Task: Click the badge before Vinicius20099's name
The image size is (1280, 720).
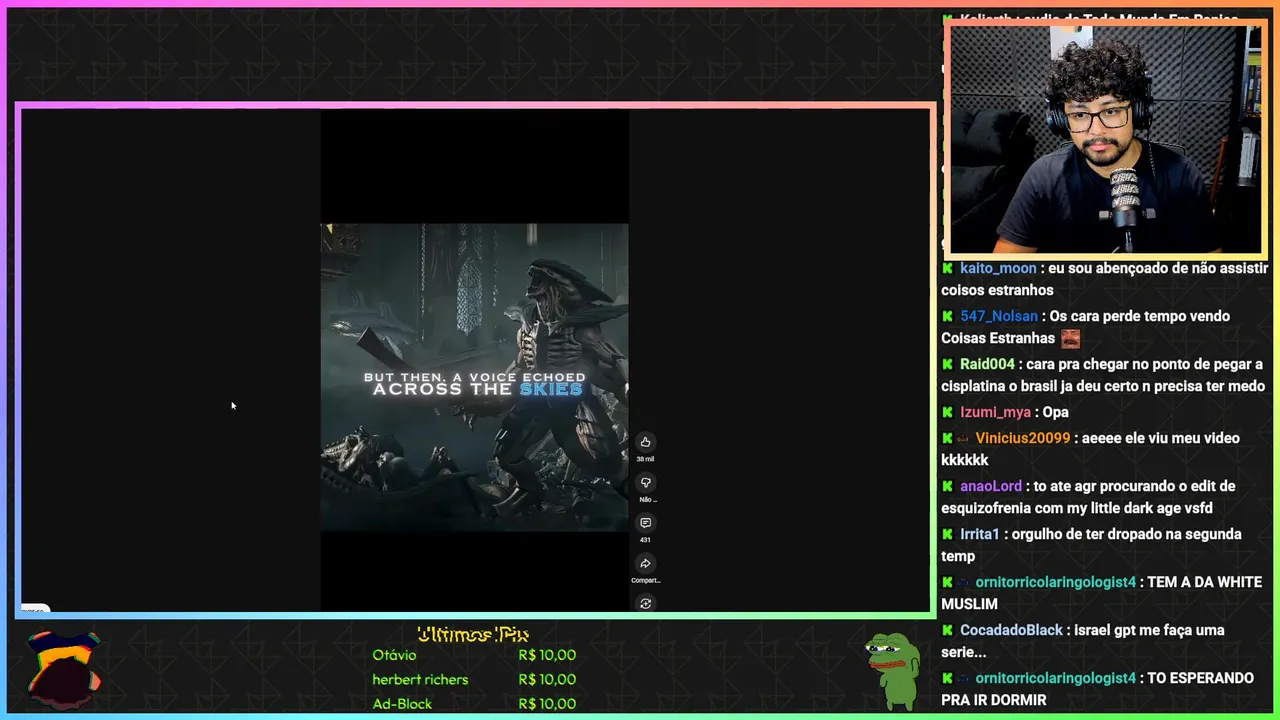Action: [x=963, y=438]
